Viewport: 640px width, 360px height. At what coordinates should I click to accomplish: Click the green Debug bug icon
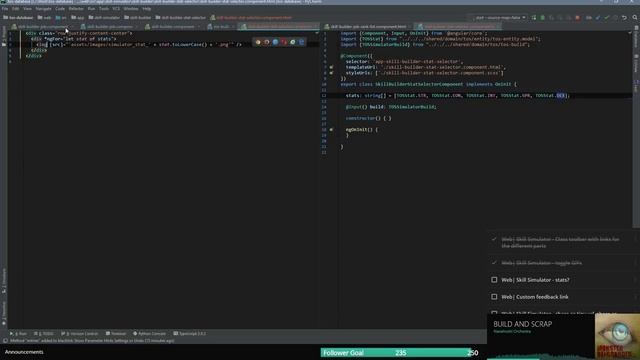tap(542, 18)
